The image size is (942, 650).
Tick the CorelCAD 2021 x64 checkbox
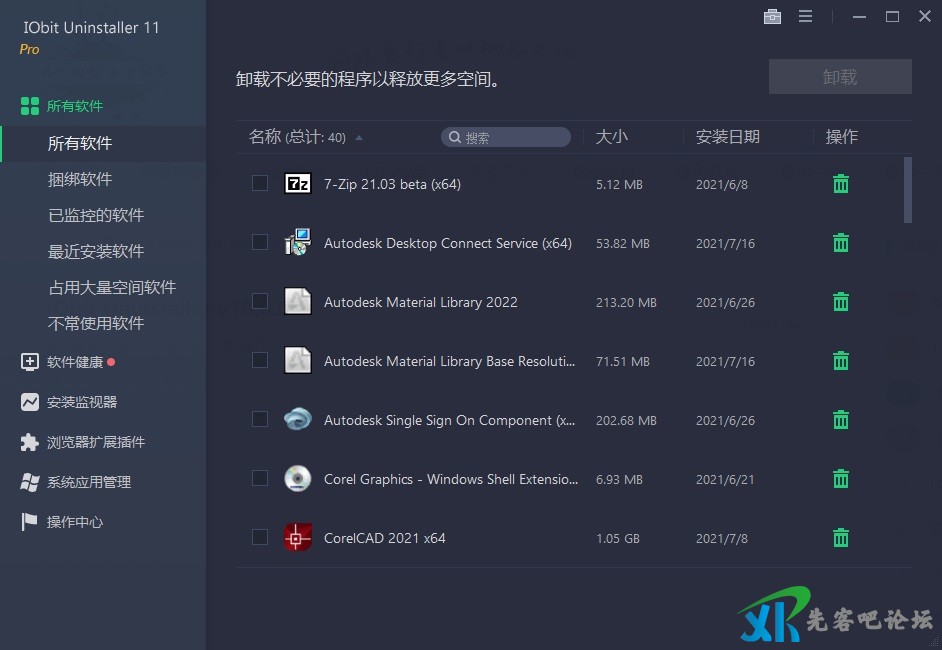[x=260, y=537]
